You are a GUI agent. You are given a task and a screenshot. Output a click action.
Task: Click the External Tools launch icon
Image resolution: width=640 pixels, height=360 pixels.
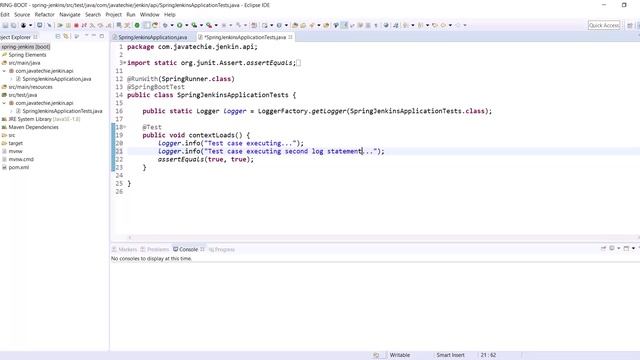[x=209, y=25]
